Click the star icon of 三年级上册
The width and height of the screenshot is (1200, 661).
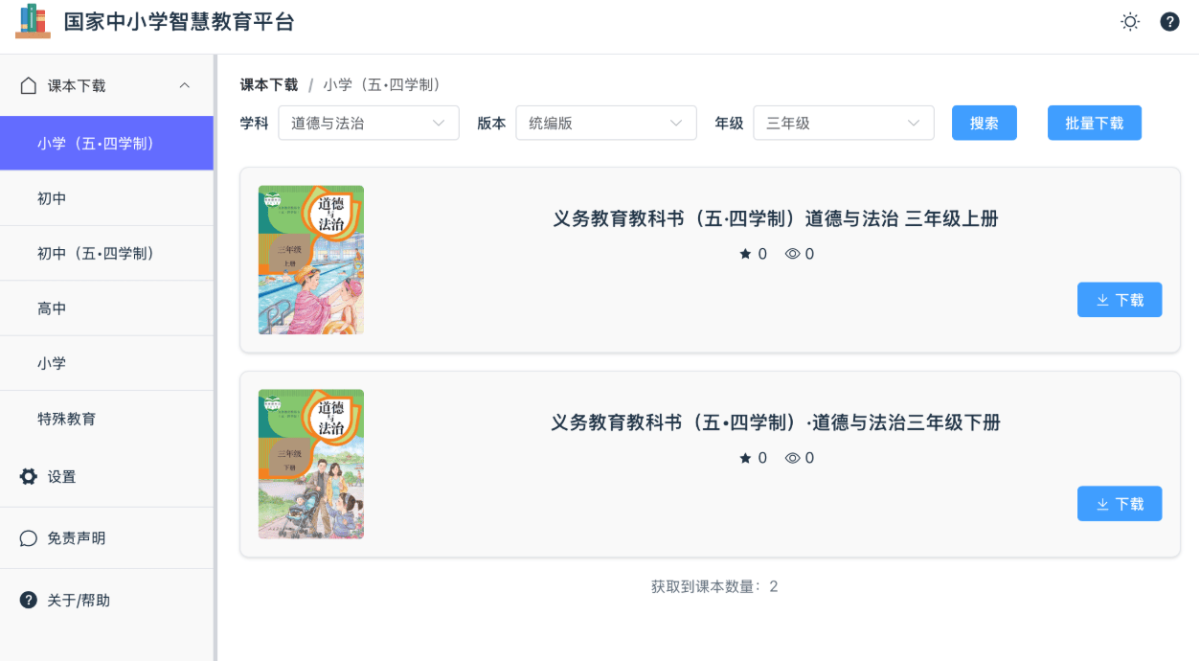[745, 254]
